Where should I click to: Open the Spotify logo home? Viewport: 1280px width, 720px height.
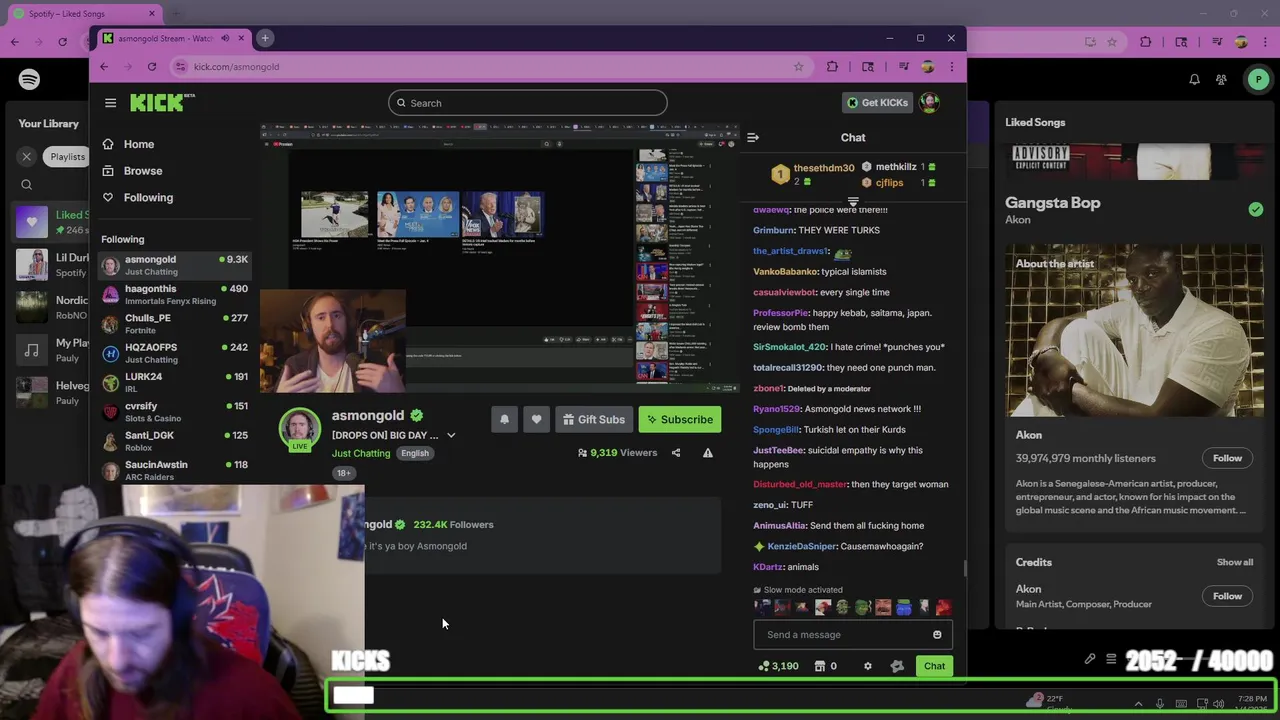(29, 79)
